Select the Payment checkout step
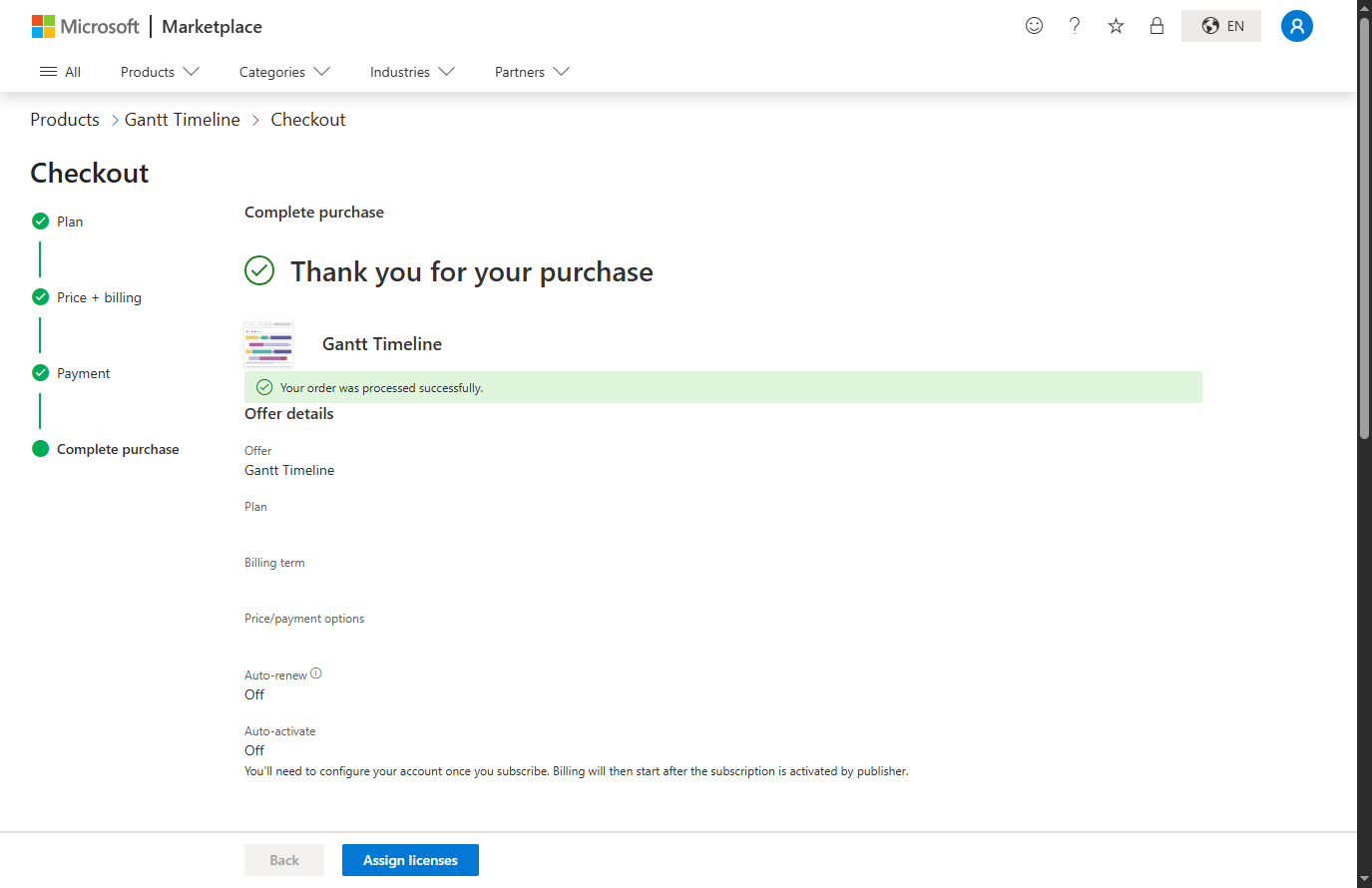This screenshot has width=1372, height=888. click(71, 373)
